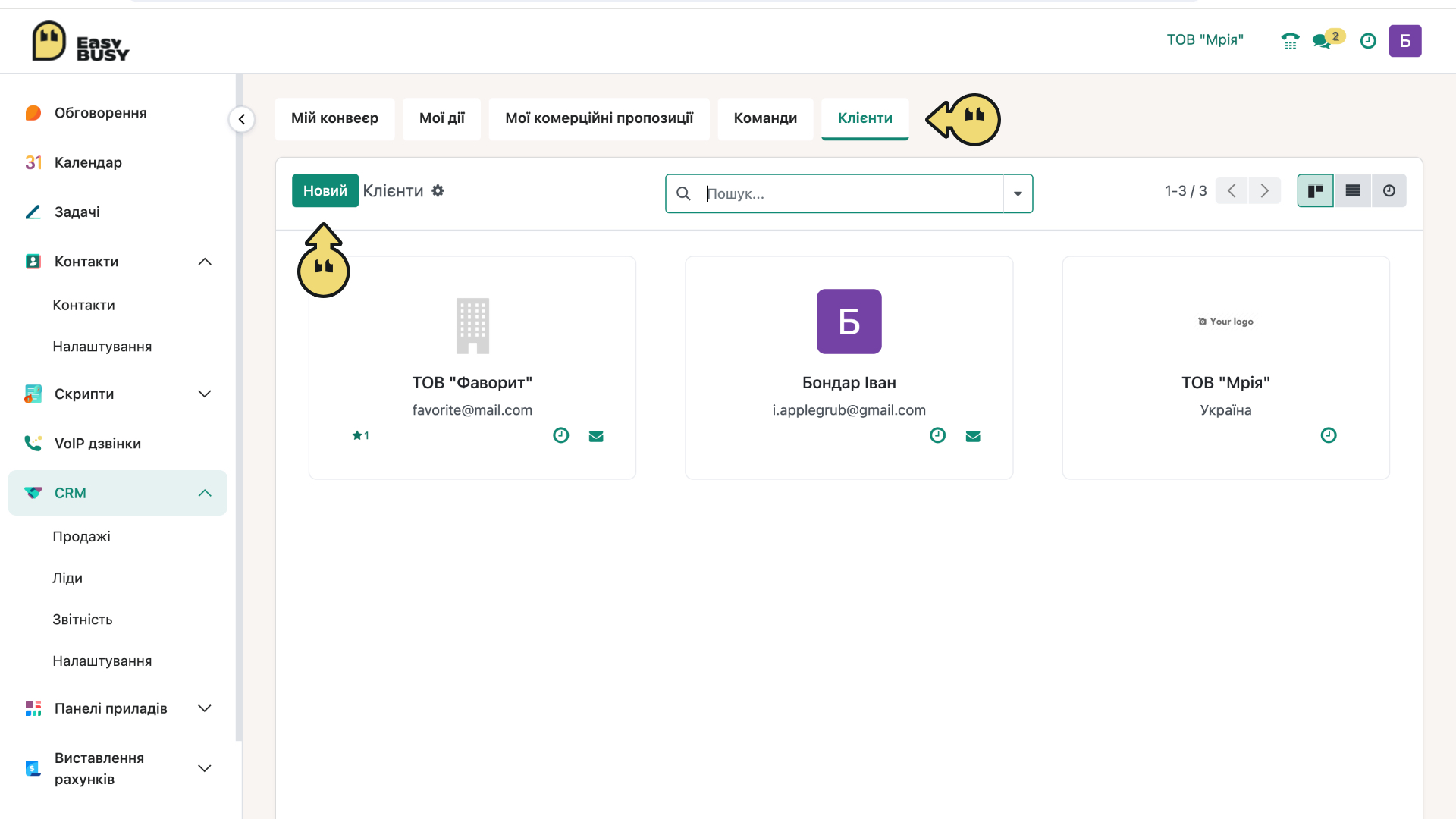
Task: Switch to activity view
Action: [1389, 190]
